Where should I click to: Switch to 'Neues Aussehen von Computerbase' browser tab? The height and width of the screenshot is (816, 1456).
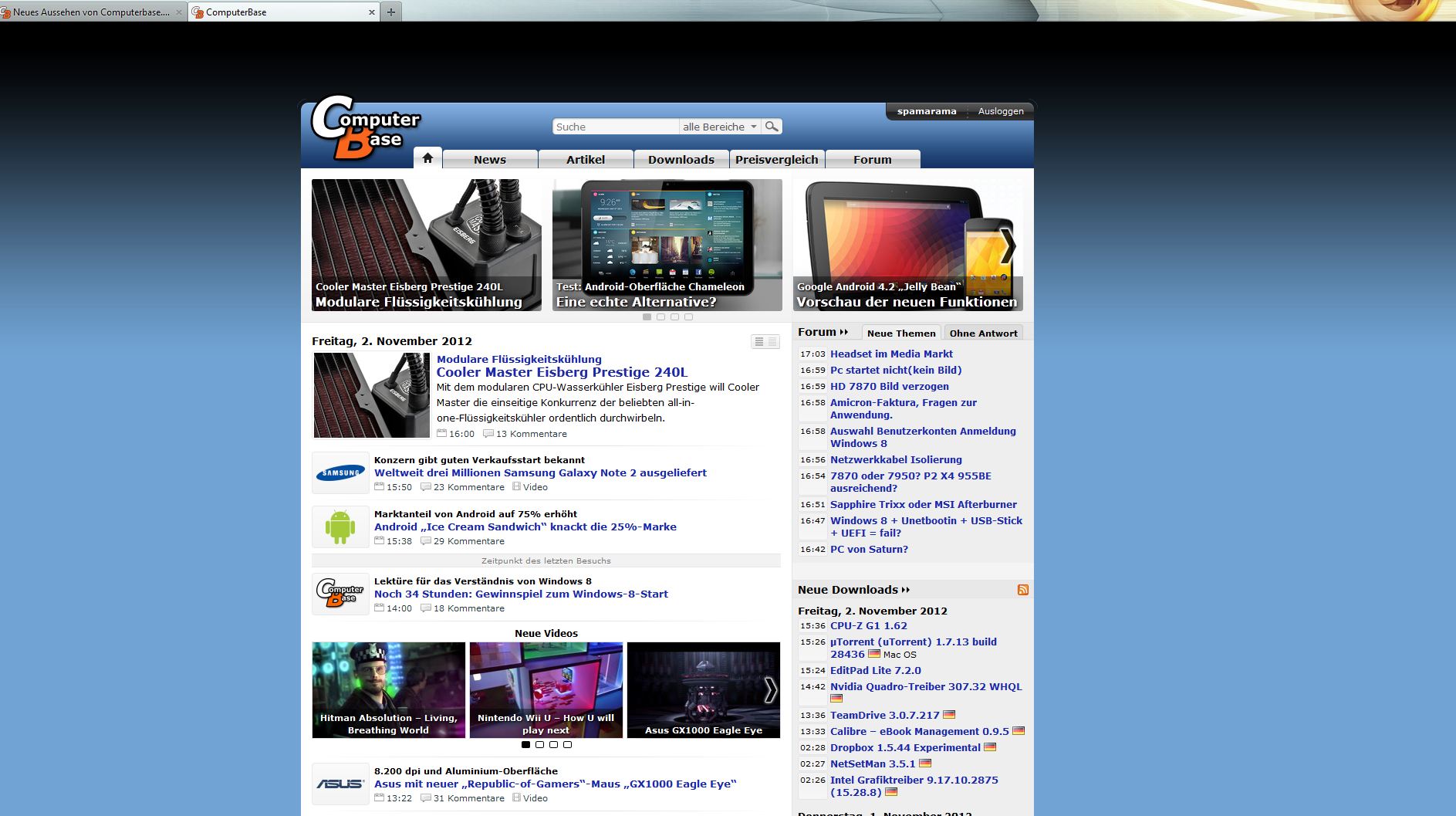tap(93, 12)
